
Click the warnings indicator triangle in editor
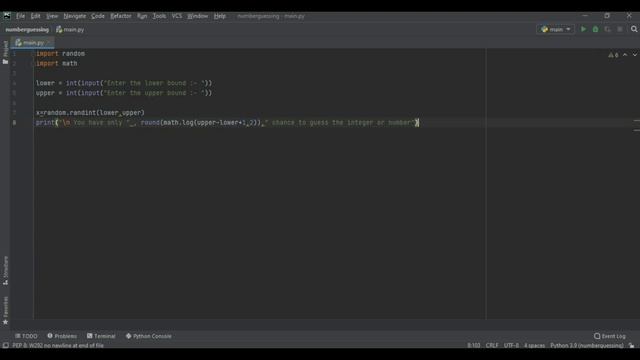pos(613,55)
